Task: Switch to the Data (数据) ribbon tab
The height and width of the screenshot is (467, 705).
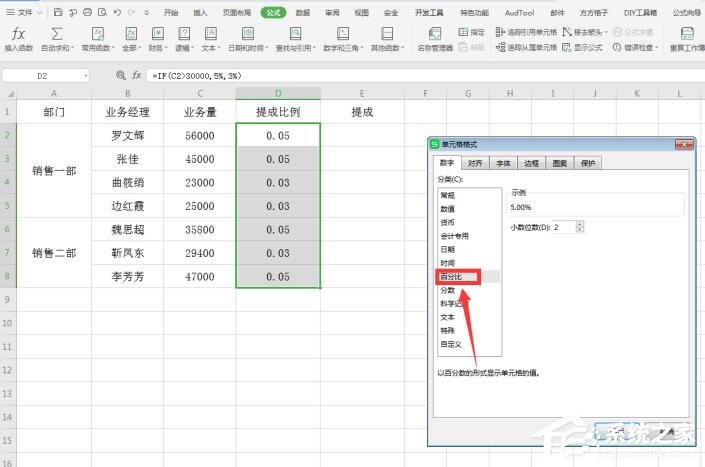Action: pos(302,12)
